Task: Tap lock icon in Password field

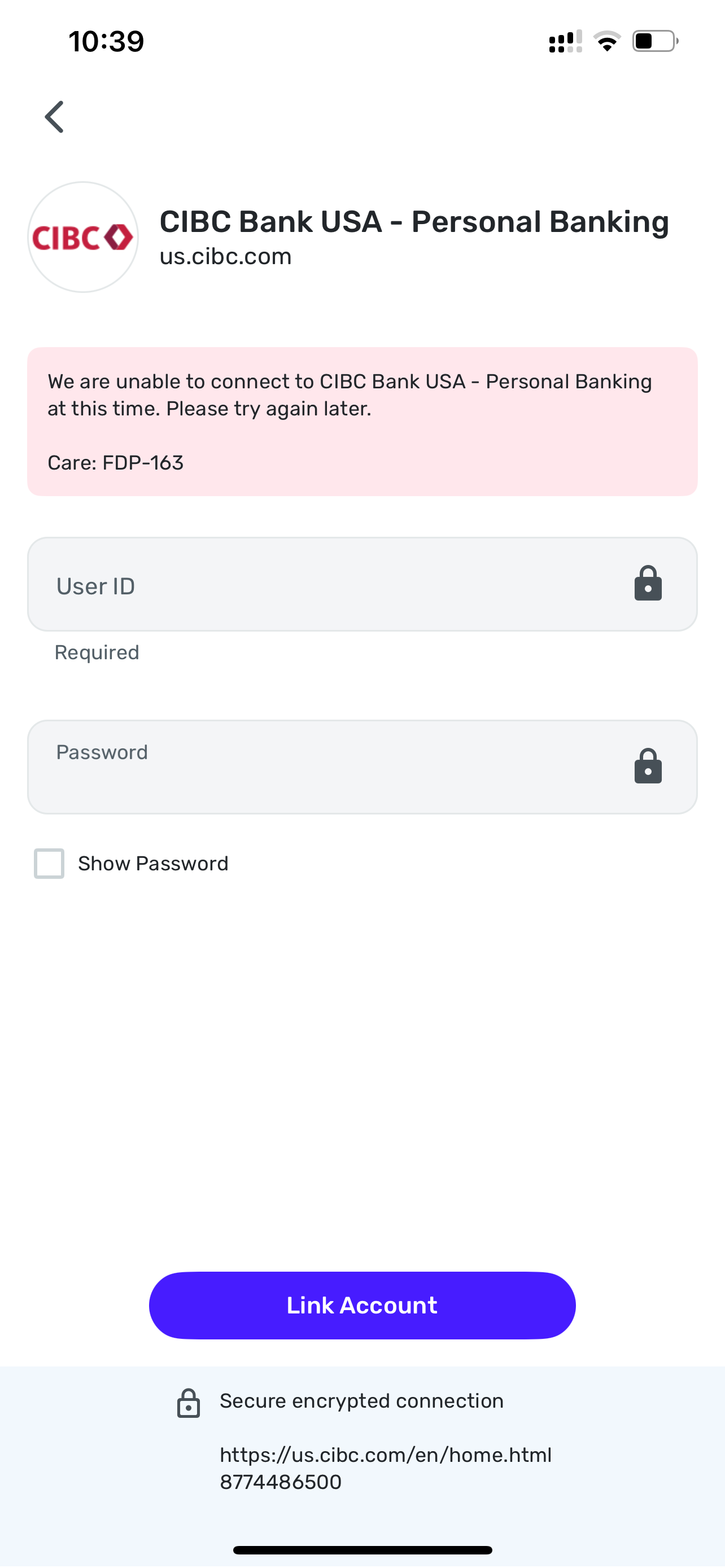Action: click(x=648, y=766)
